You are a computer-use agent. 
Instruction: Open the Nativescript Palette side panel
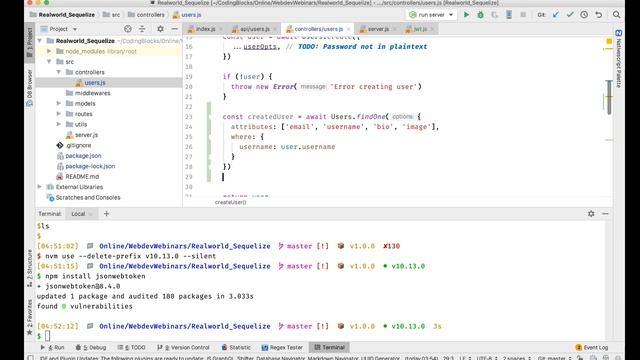[x=618, y=59]
